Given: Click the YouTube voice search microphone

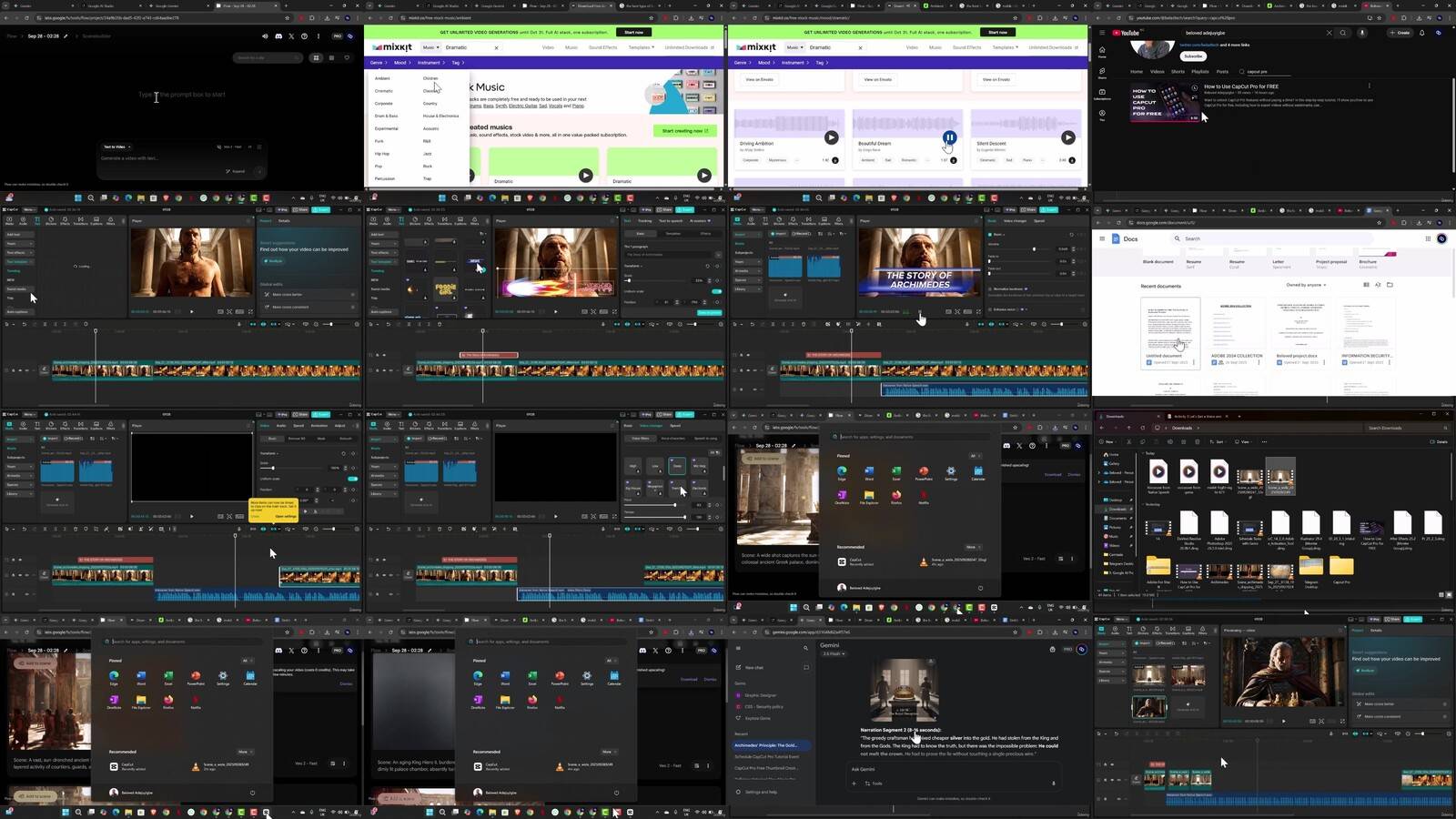Looking at the screenshot, I should pyautogui.click(x=1362, y=33).
